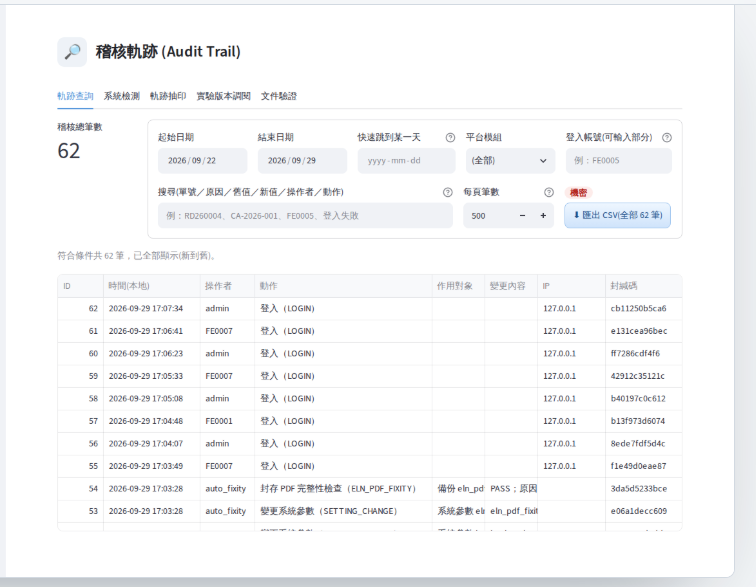Expand the 平台模組 dropdown
756x587 pixels.
click(510, 161)
